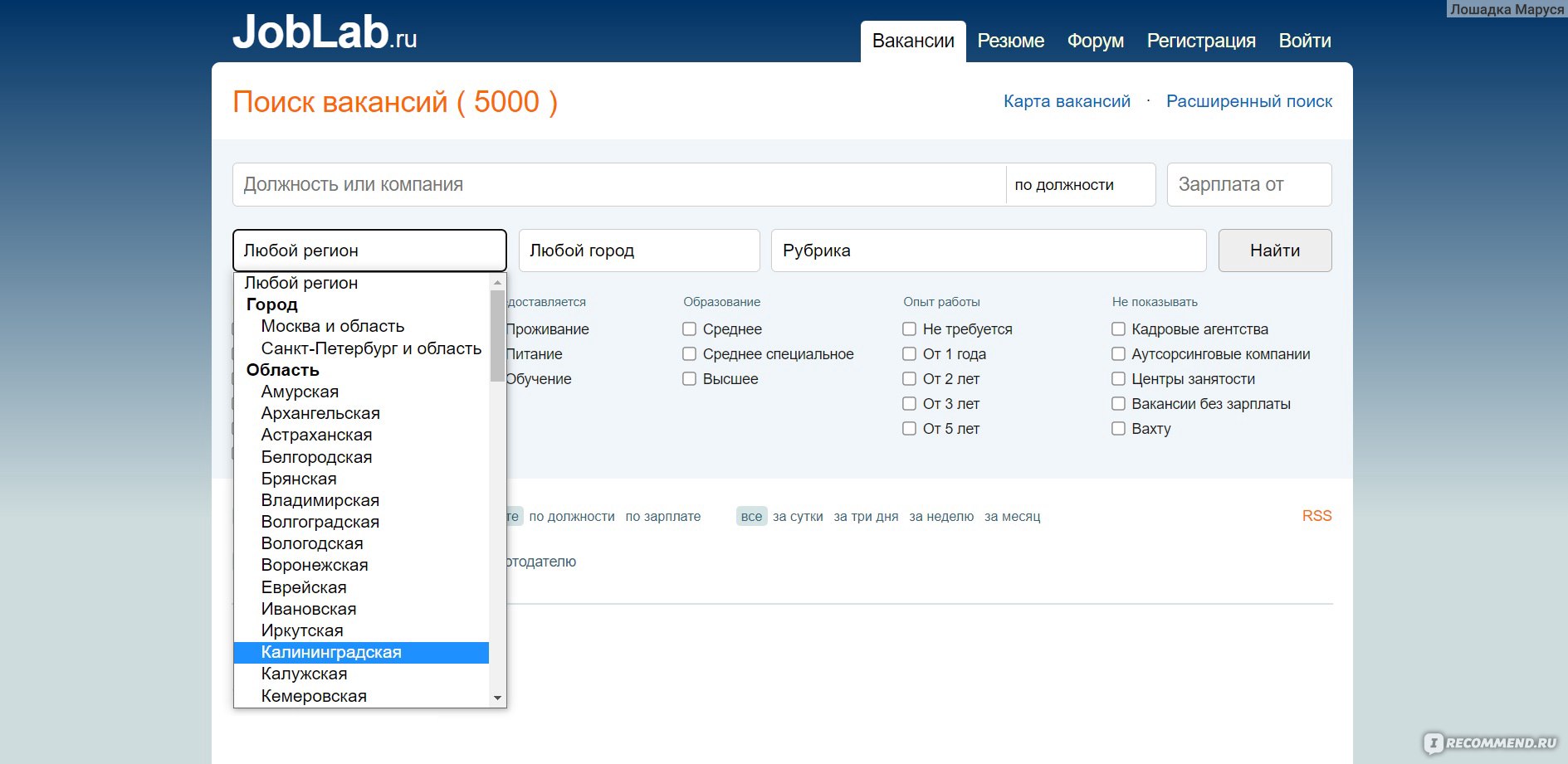Check 'От 1 года' experience
The height and width of the screenshot is (764, 1568).
coord(910,354)
